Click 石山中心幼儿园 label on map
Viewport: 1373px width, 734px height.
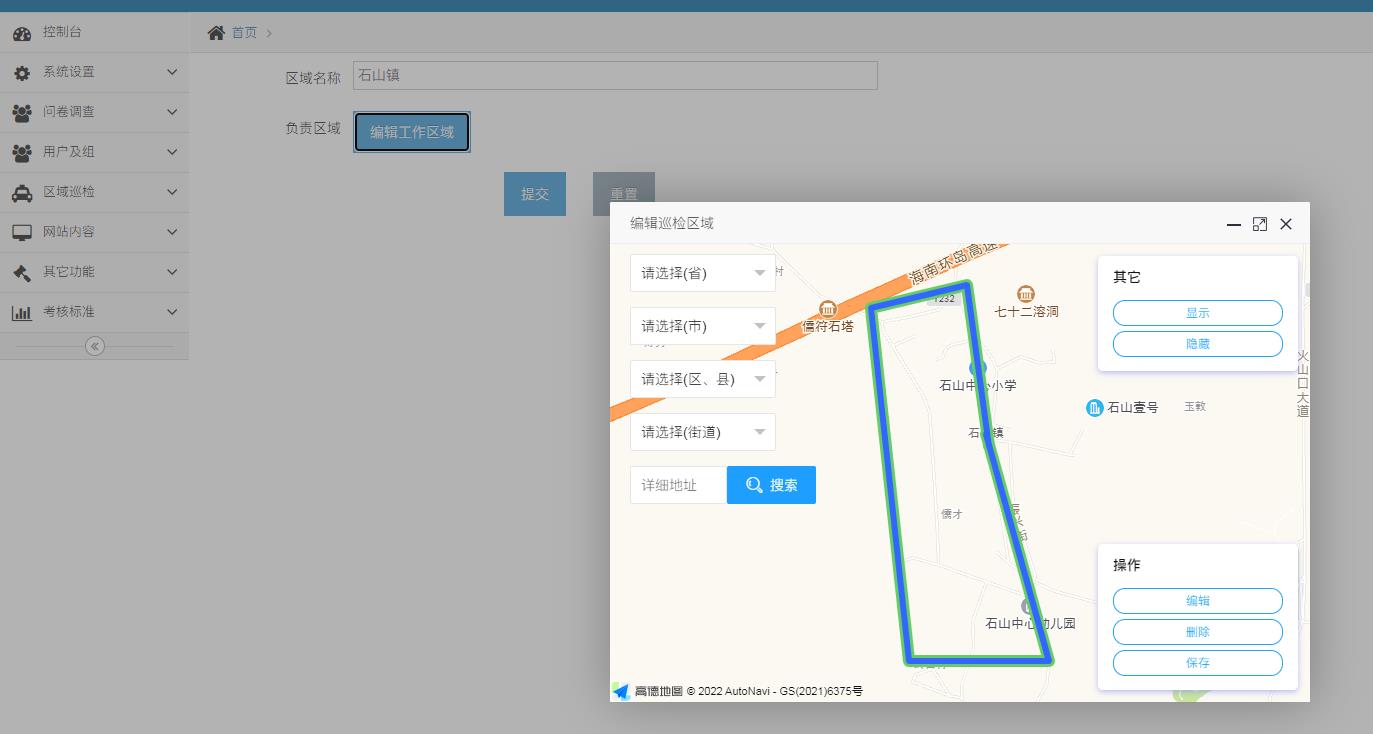point(1030,624)
